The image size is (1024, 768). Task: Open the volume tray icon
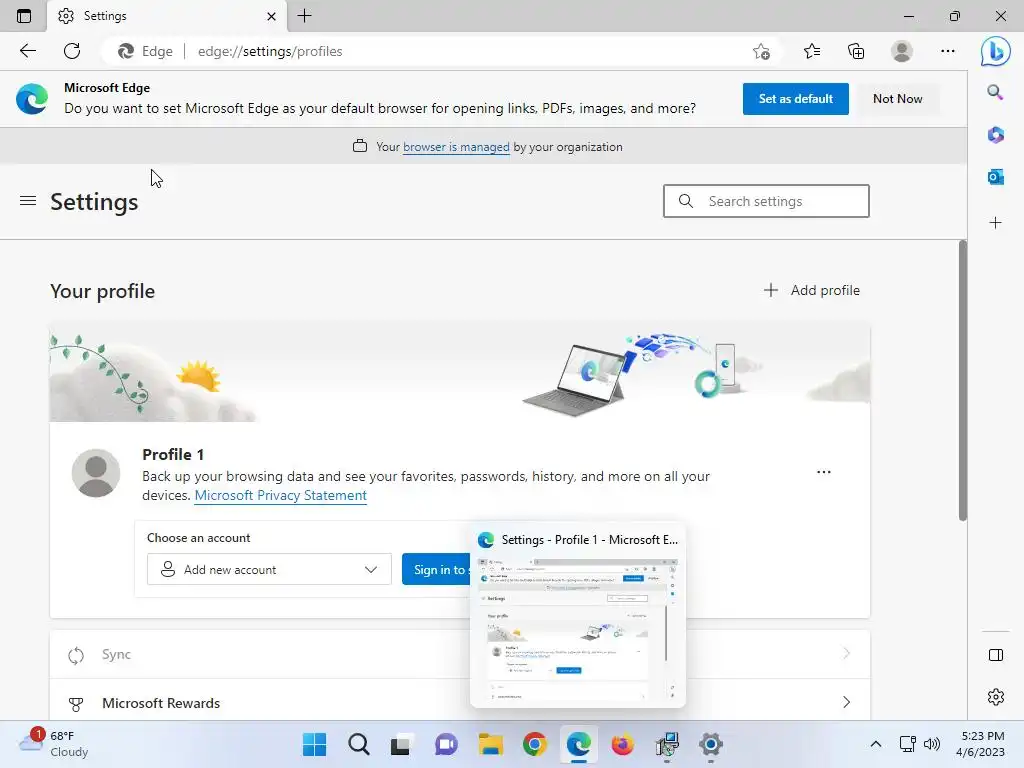point(932,744)
